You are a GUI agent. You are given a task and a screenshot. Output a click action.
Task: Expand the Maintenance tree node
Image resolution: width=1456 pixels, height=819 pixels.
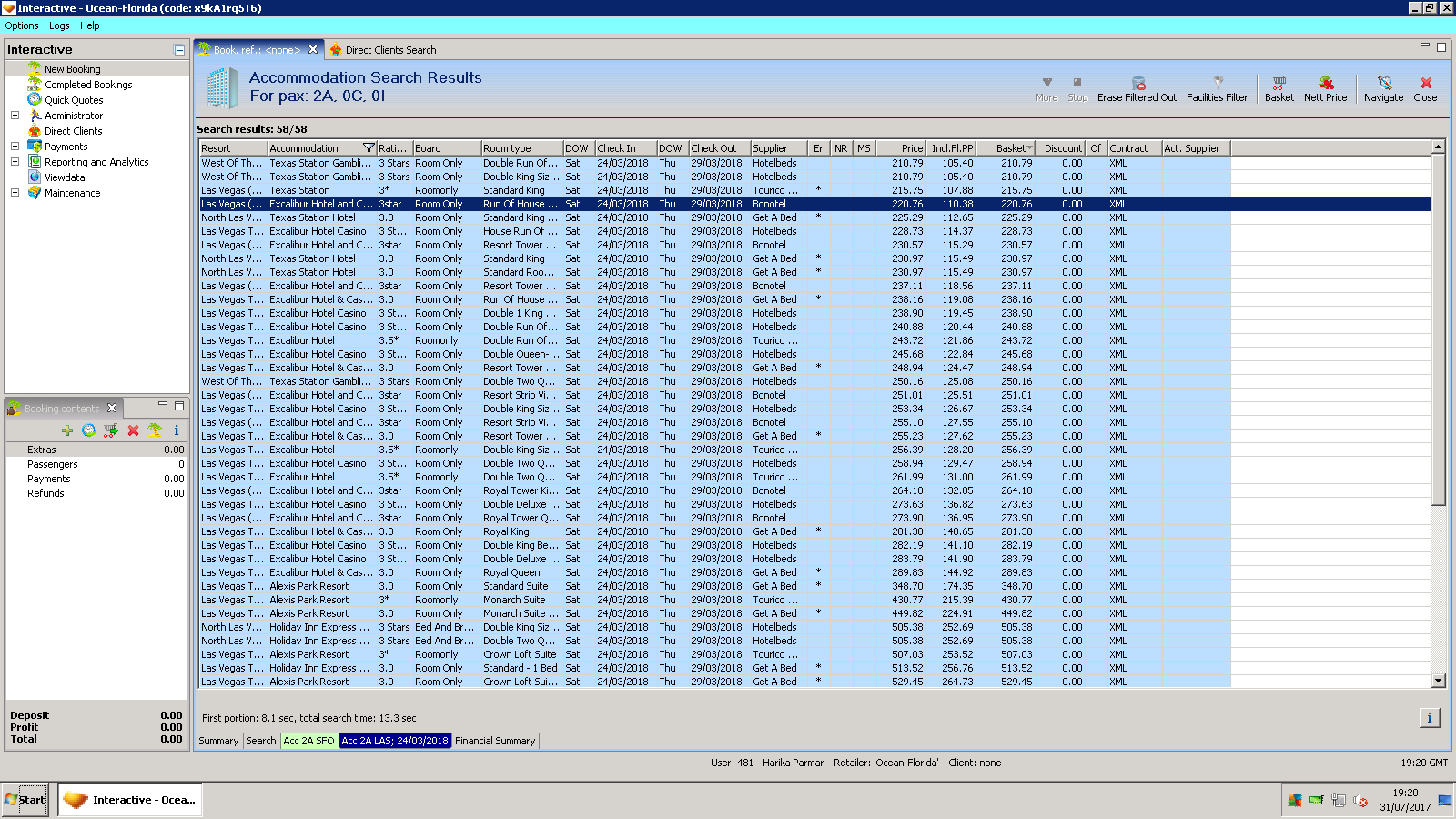click(15, 193)
